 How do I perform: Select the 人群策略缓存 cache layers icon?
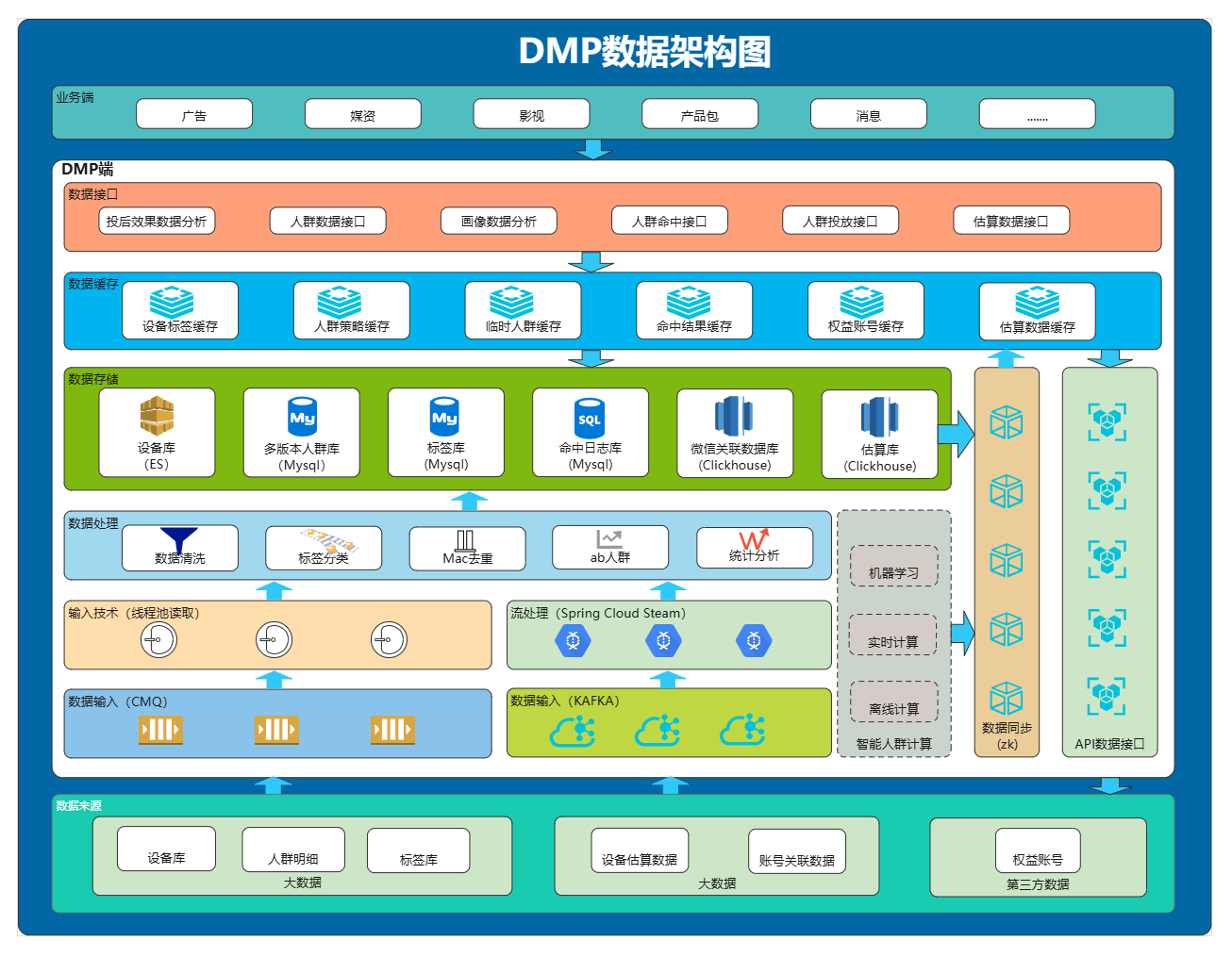340,302
